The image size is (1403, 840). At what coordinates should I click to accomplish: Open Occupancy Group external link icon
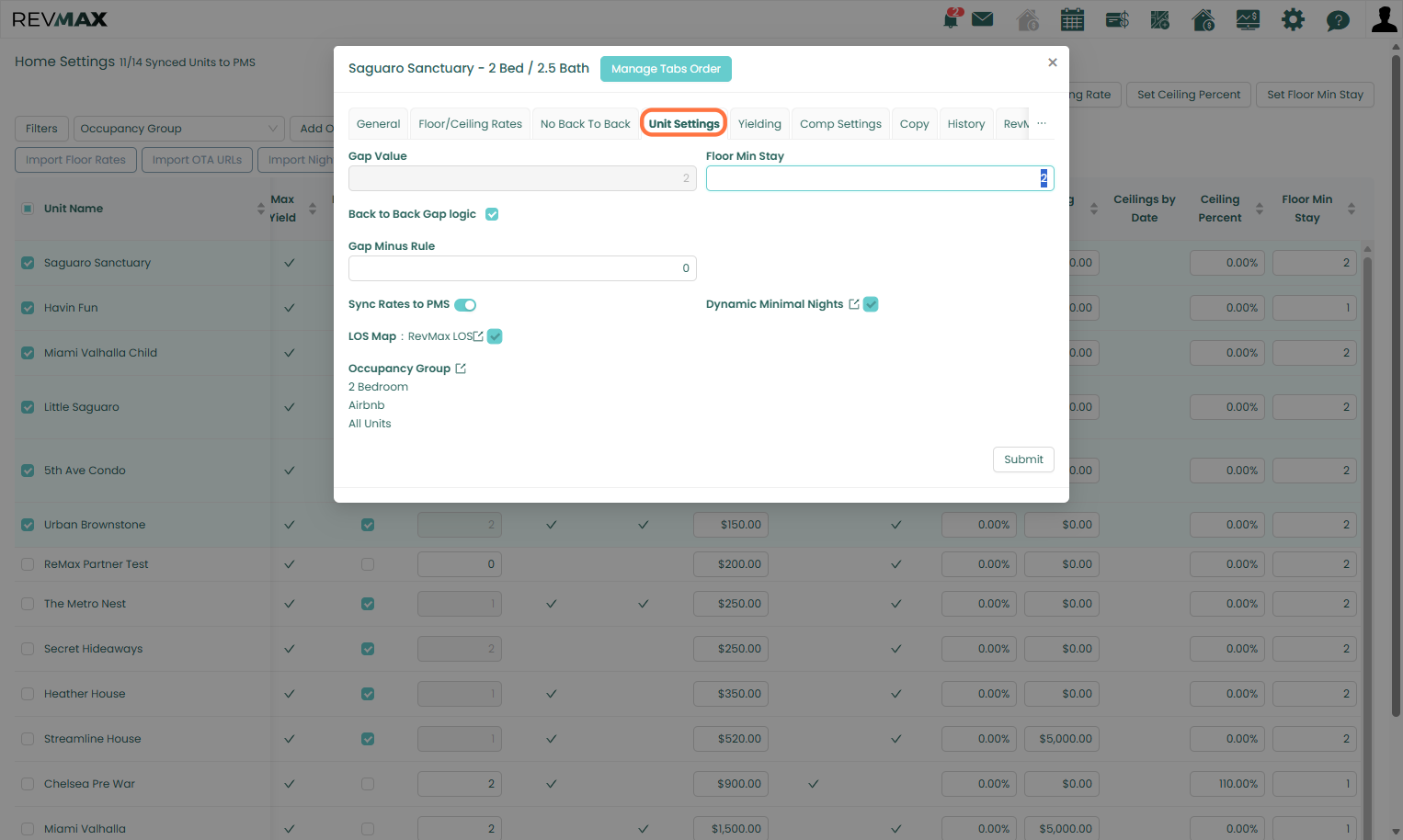pos(461,369)
